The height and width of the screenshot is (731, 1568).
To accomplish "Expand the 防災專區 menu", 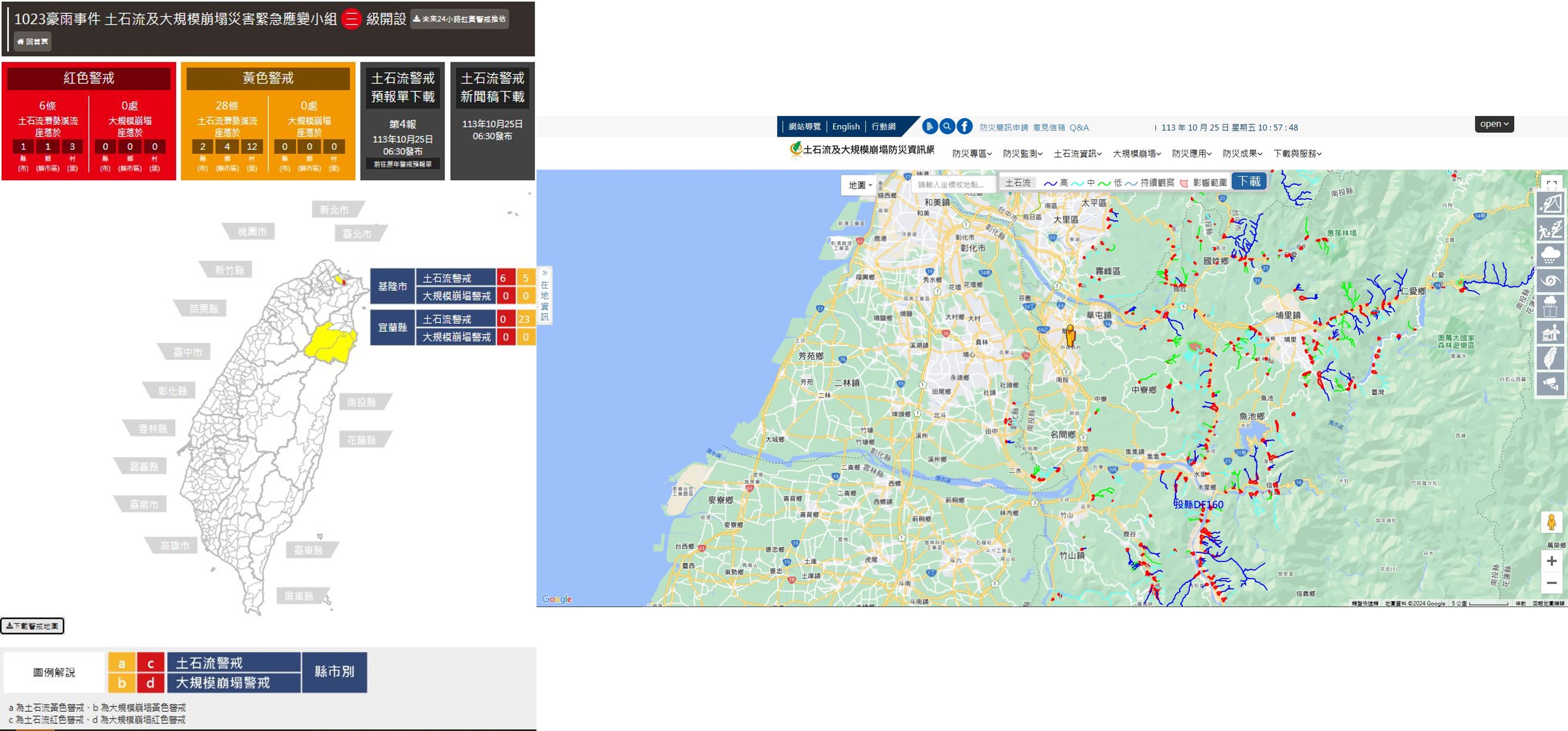I will pyautogui.click(x=971, y=153).
